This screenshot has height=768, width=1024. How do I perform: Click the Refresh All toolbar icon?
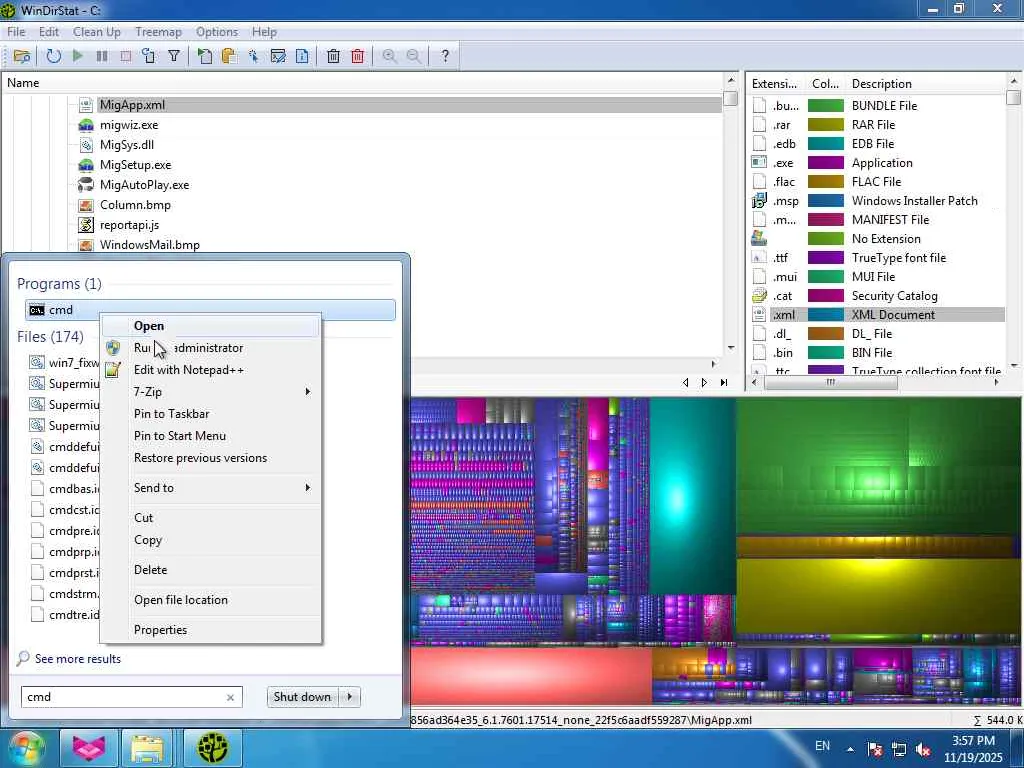[x=54, y=56]
